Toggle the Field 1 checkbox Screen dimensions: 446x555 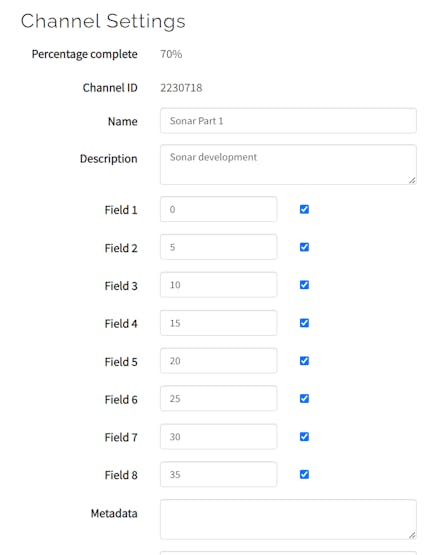pos(304,209)
